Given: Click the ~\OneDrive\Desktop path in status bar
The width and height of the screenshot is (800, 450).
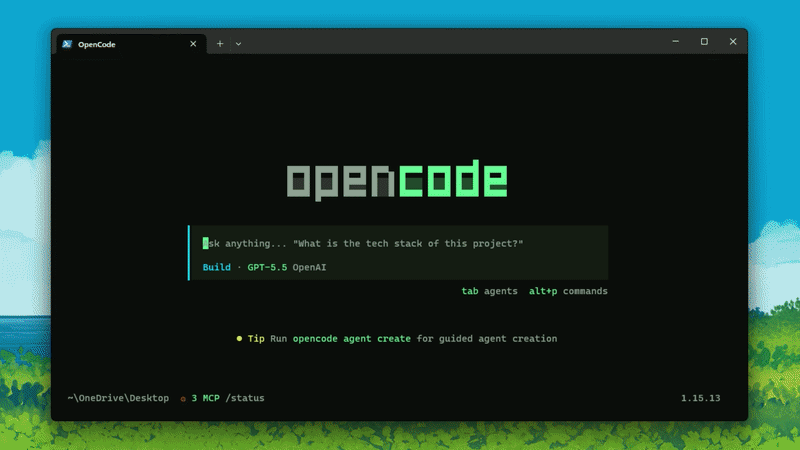Looking at the screenshot, I should point(118,398).
